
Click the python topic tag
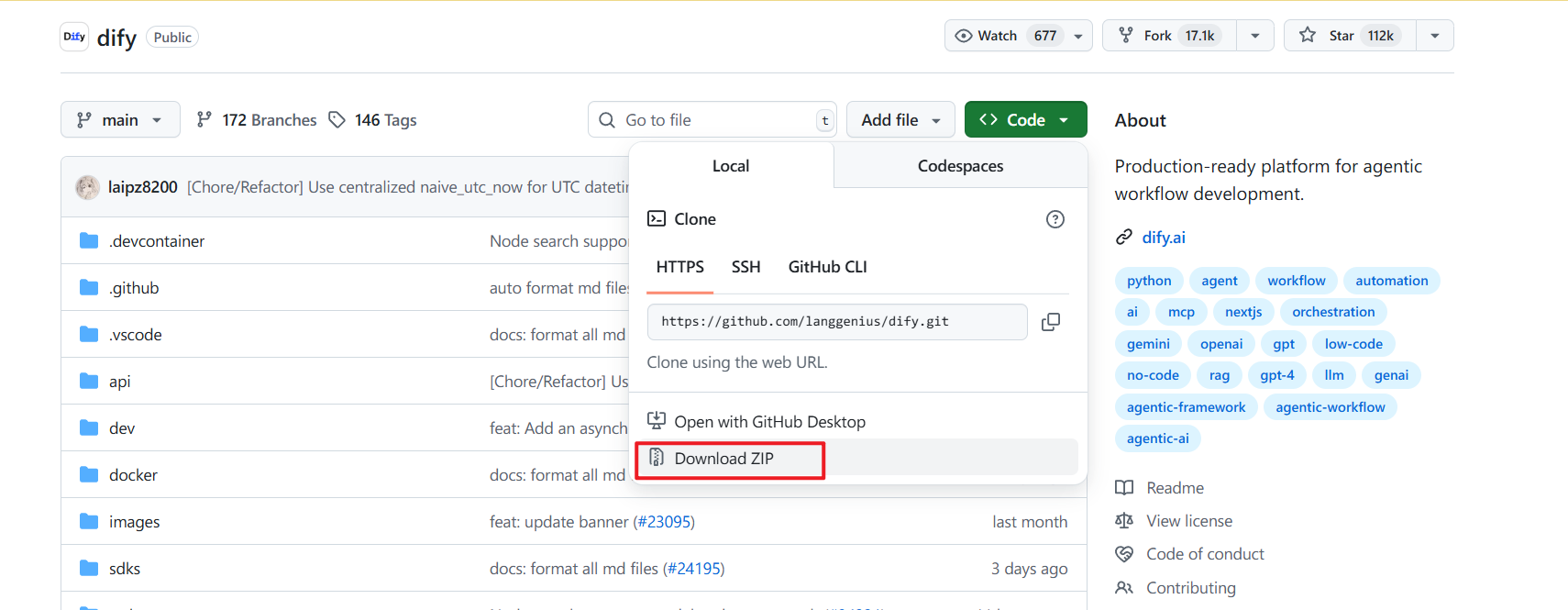(1149, 281)
